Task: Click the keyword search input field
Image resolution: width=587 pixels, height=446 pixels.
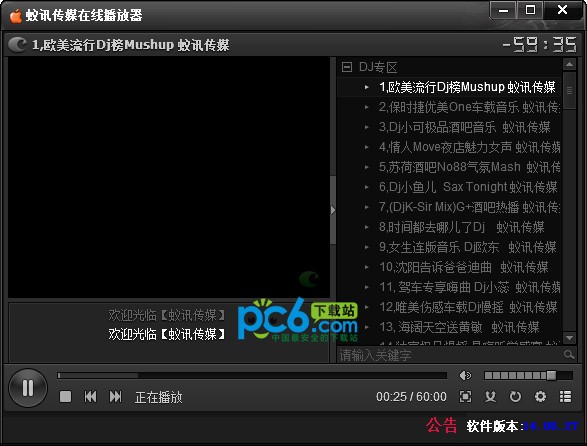Action: tap(449, 355)
